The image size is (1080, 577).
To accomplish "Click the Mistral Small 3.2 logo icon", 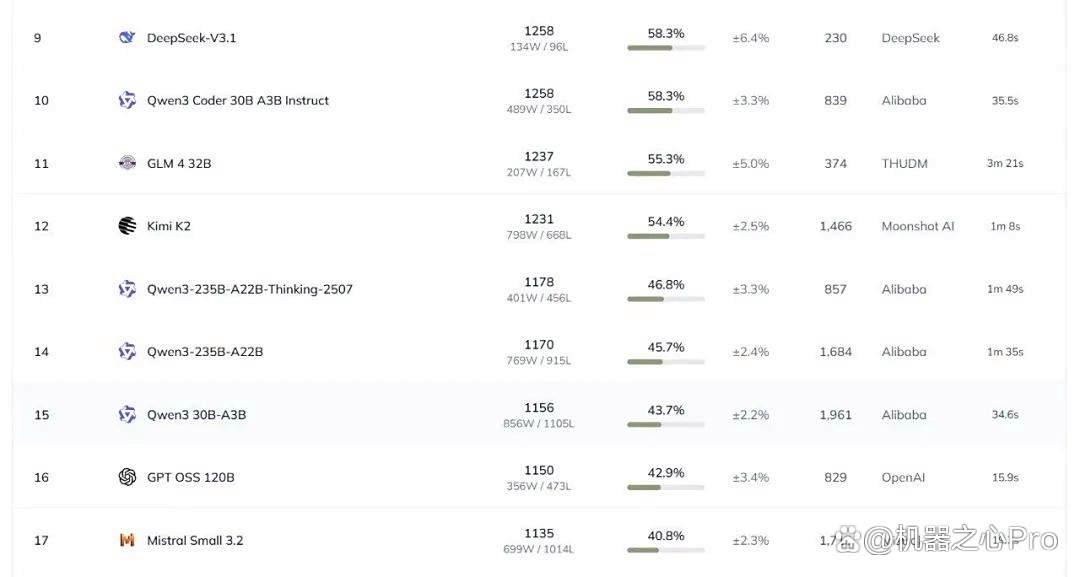I will [127, 541].
